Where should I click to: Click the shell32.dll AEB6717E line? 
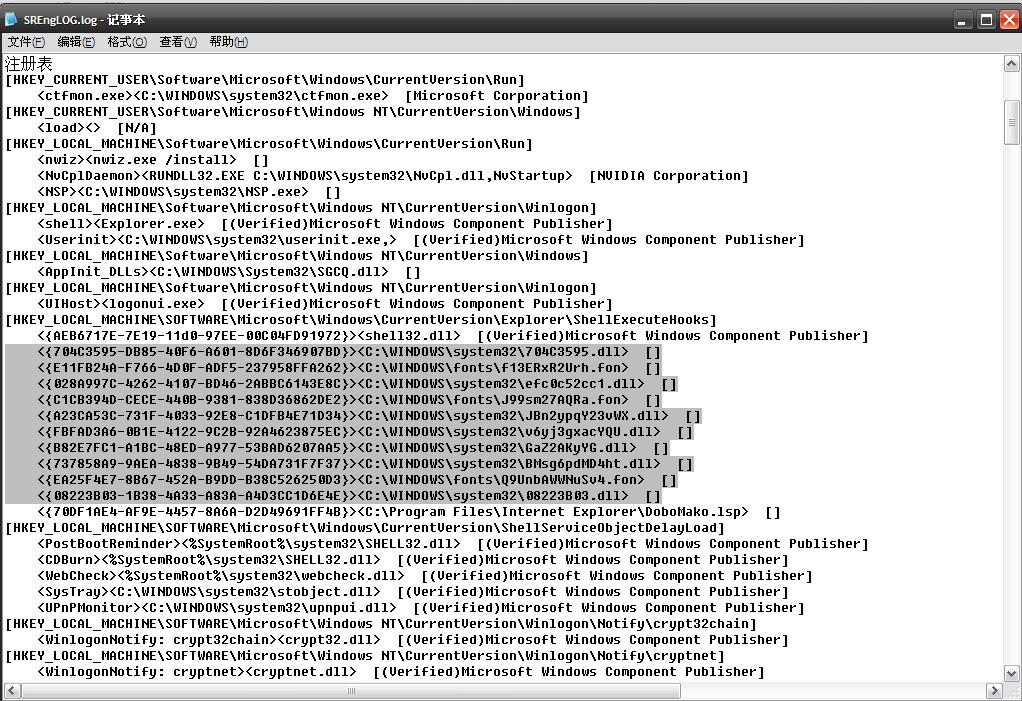453,336
